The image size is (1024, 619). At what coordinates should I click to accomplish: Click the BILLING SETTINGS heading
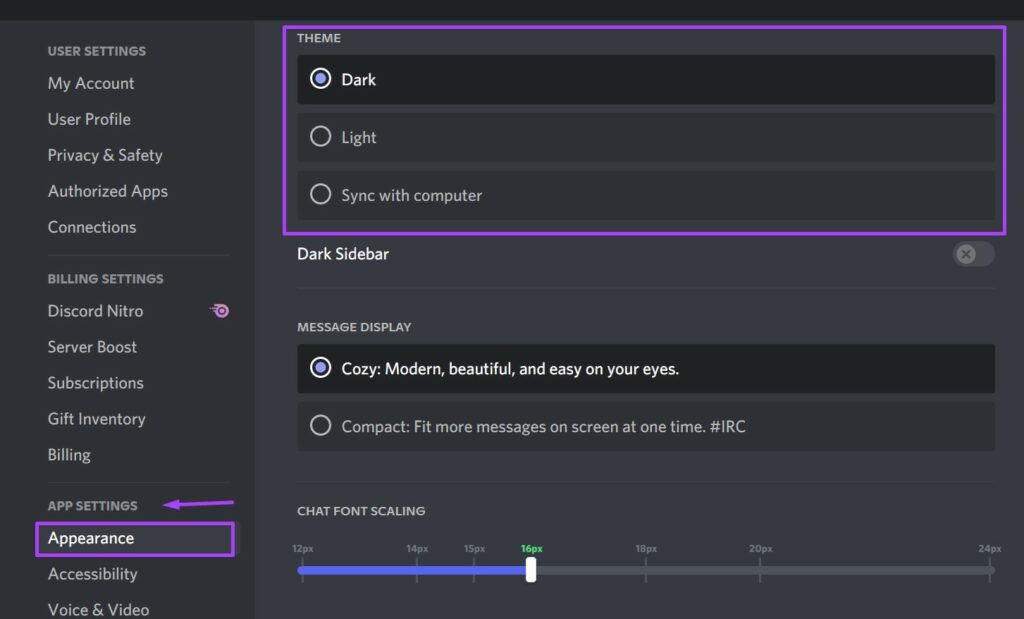coord(105,279)
